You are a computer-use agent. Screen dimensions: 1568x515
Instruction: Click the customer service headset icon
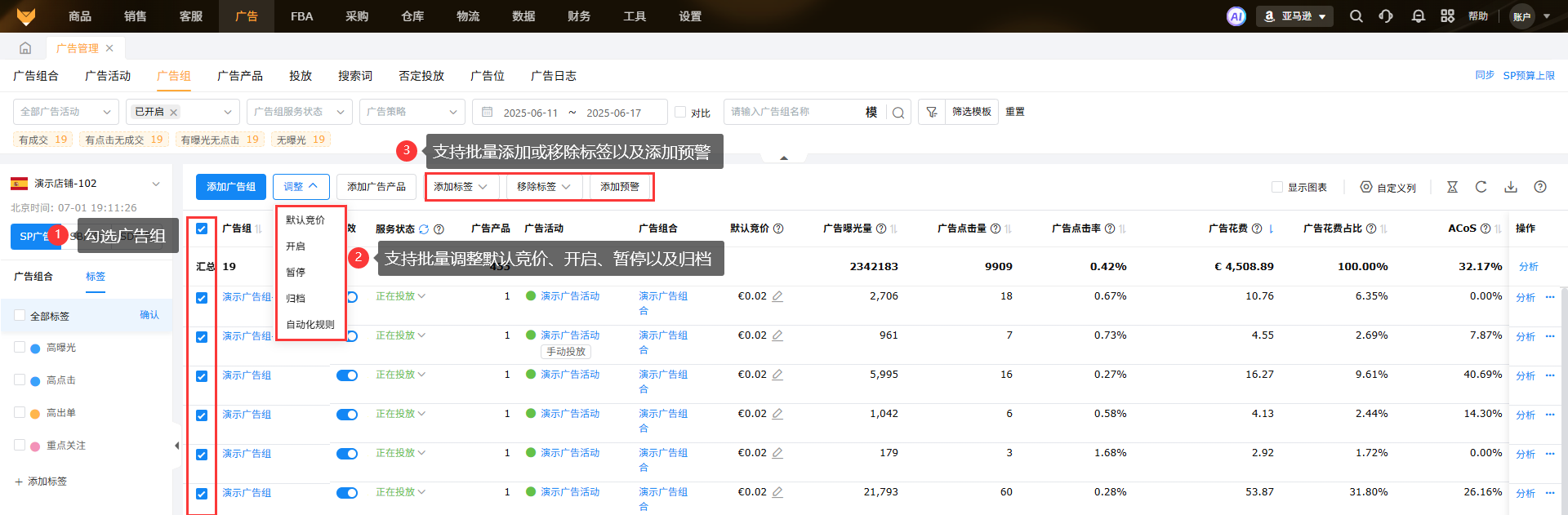(x=1386, y=16)
